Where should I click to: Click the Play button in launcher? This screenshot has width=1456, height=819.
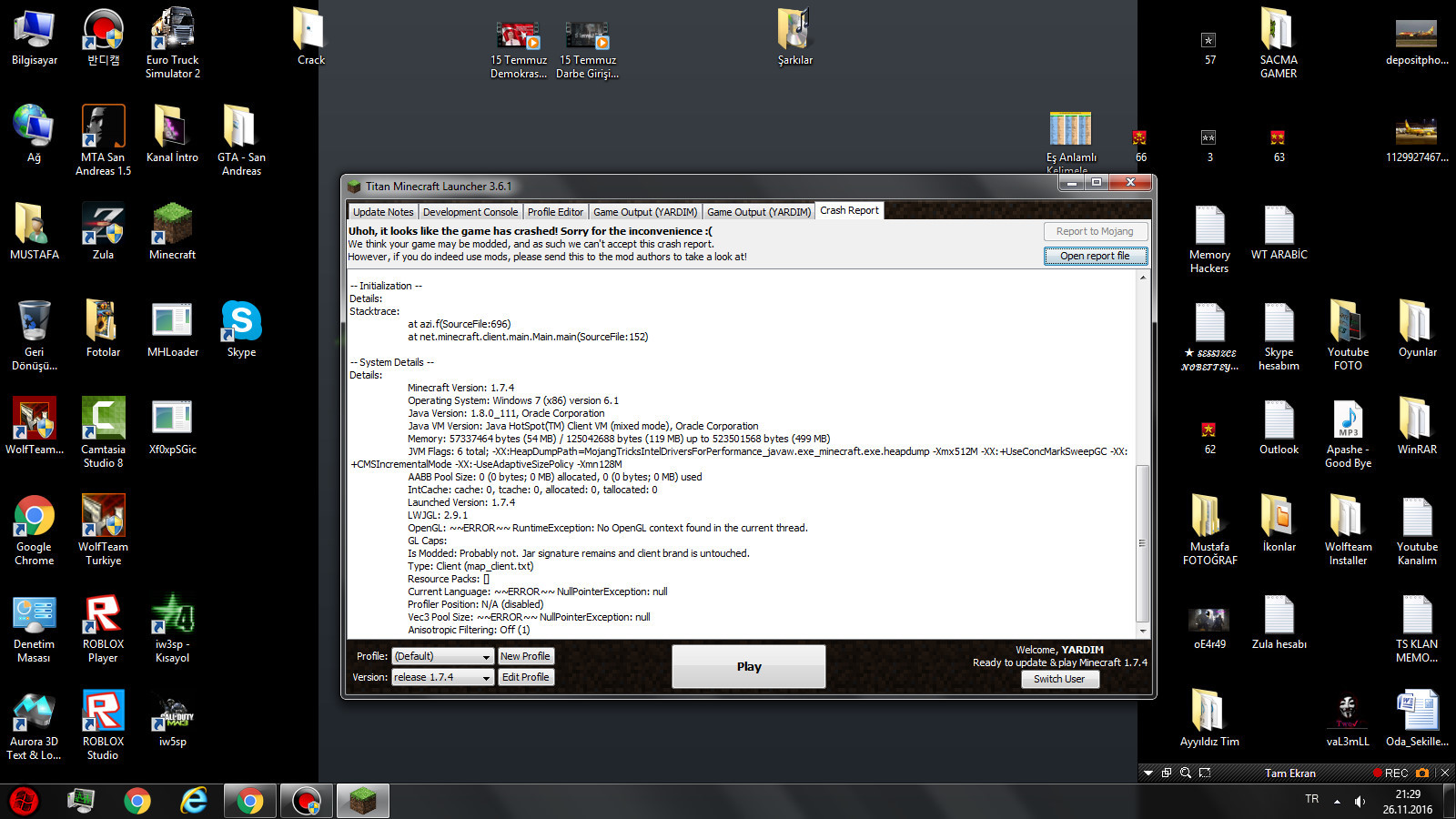(749, 666)
